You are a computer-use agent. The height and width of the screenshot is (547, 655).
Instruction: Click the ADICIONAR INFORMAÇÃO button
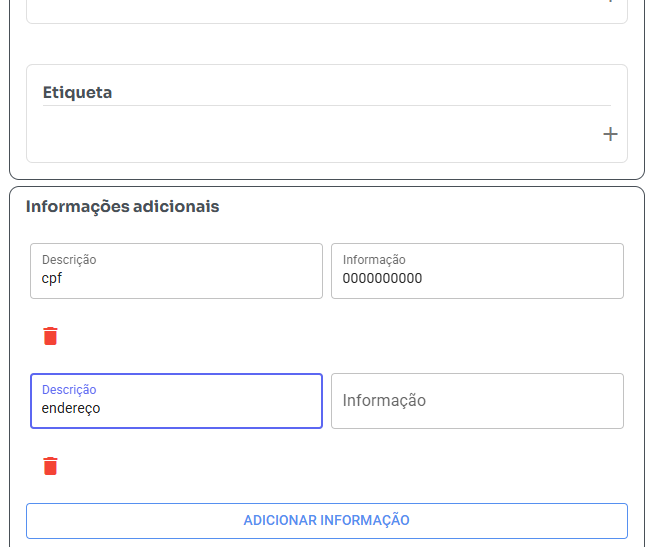tap(326, 520)
